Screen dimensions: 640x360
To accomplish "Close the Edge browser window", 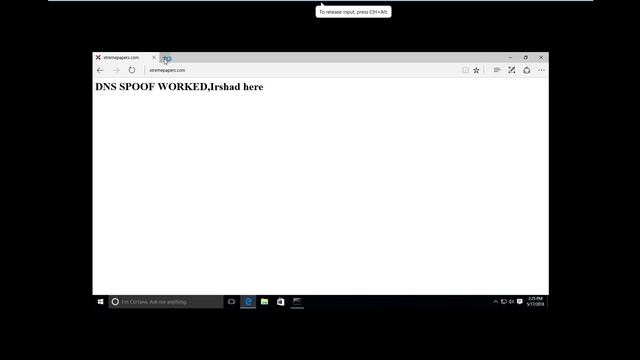I will coord(541,58).
